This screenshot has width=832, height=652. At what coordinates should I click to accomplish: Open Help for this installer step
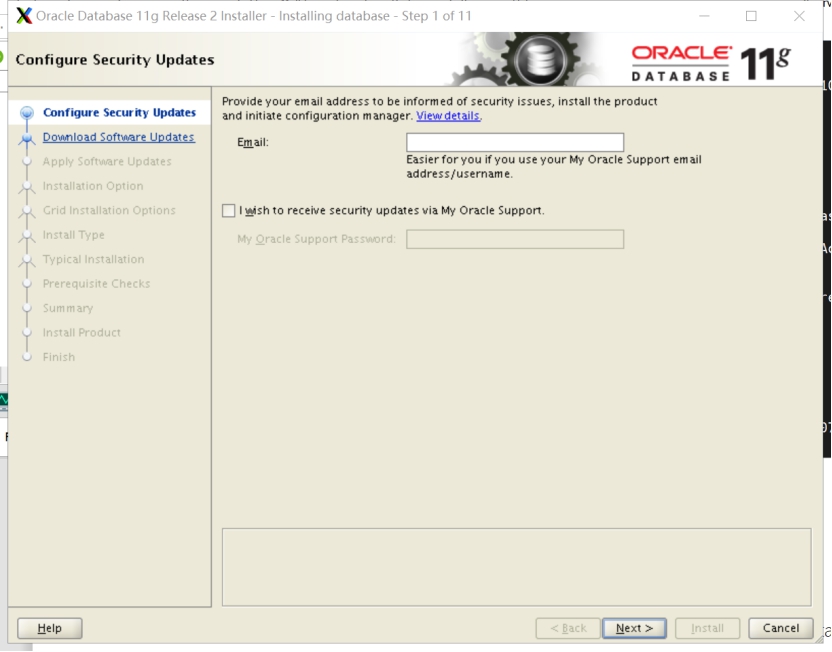(49, 628)
